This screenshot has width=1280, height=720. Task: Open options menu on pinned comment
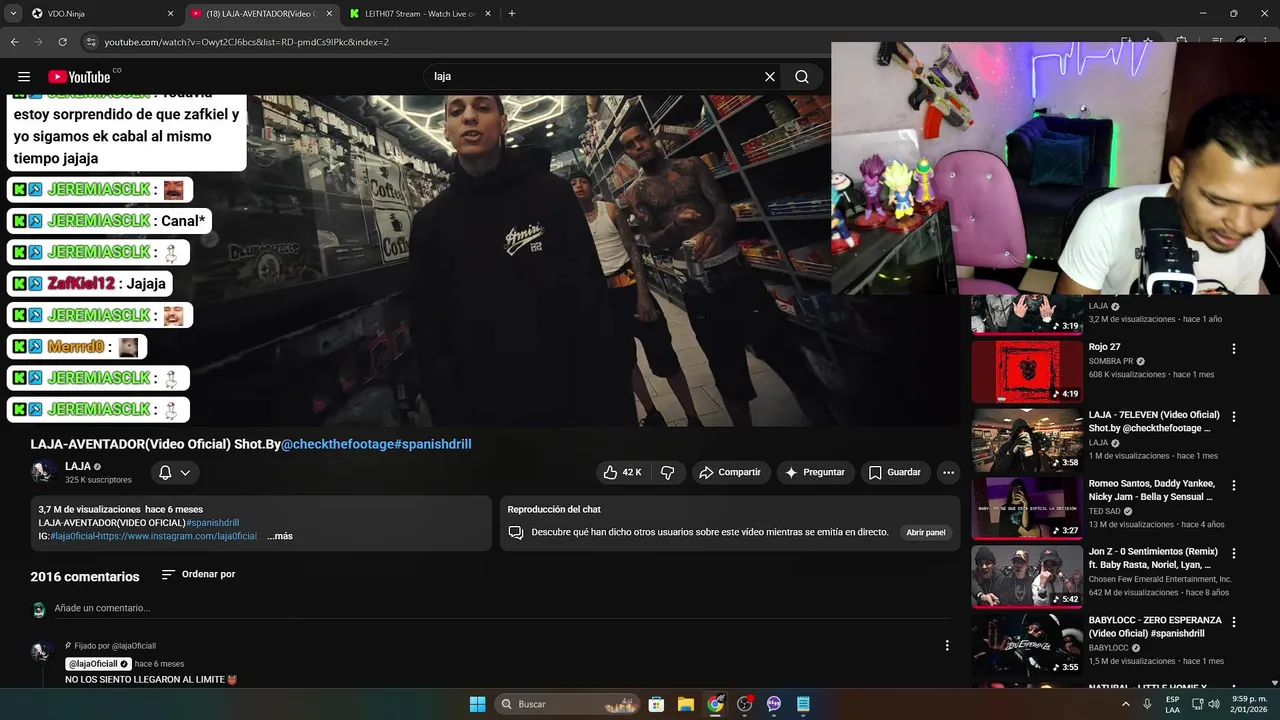(x=947, y=646)
